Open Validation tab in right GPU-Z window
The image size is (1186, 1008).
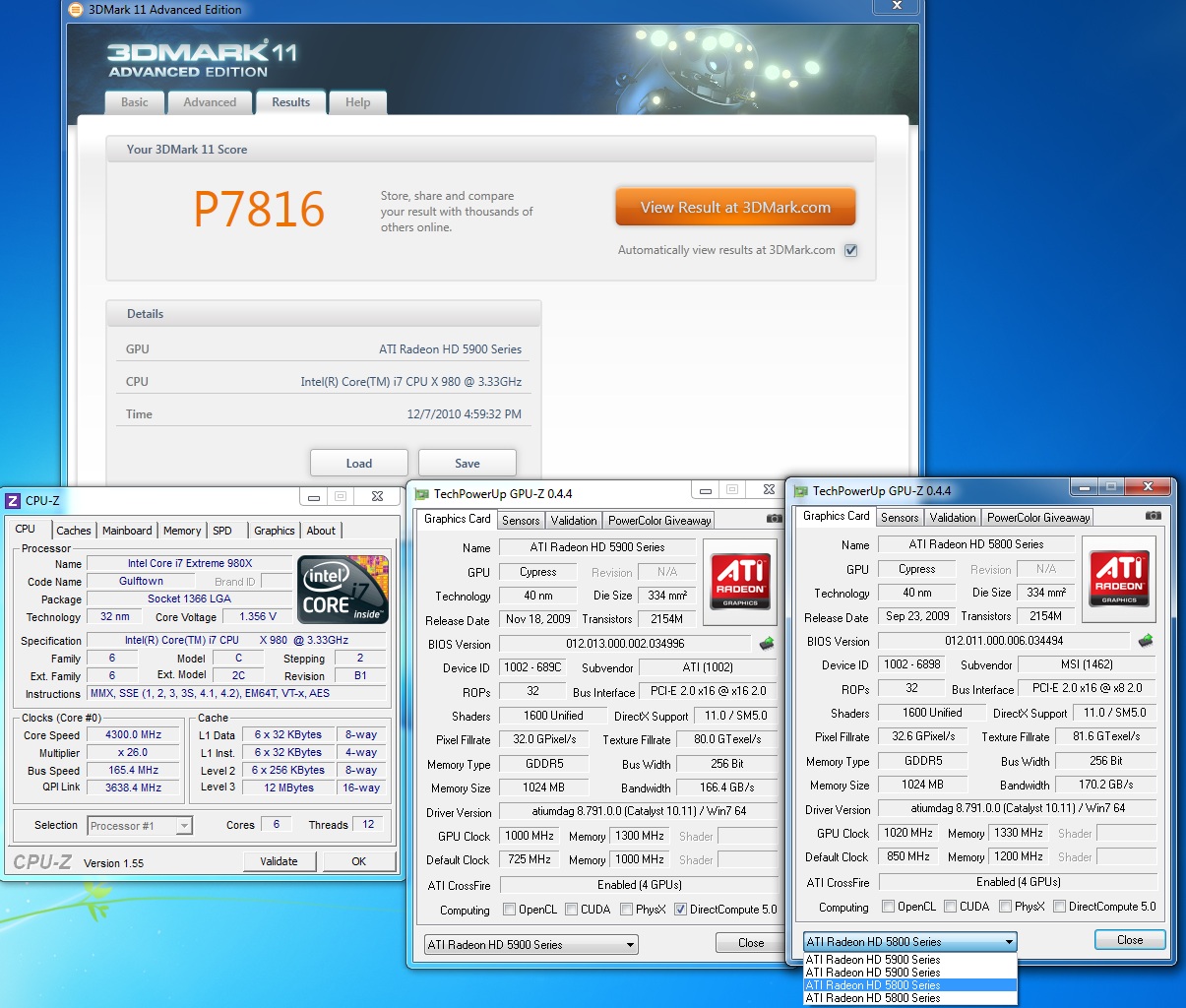(x=953, y=518)
